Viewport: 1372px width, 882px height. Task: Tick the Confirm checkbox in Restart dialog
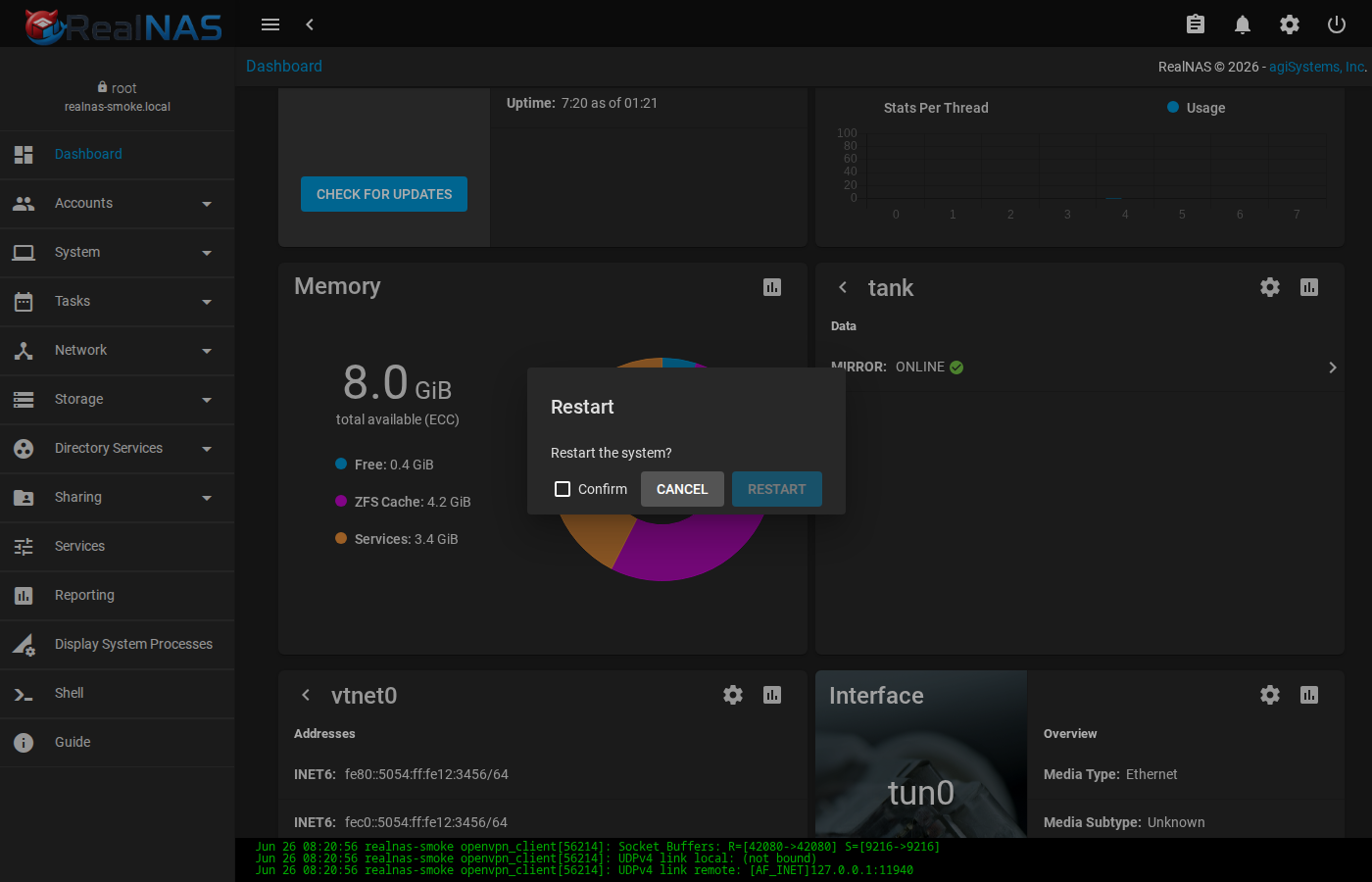563,489
